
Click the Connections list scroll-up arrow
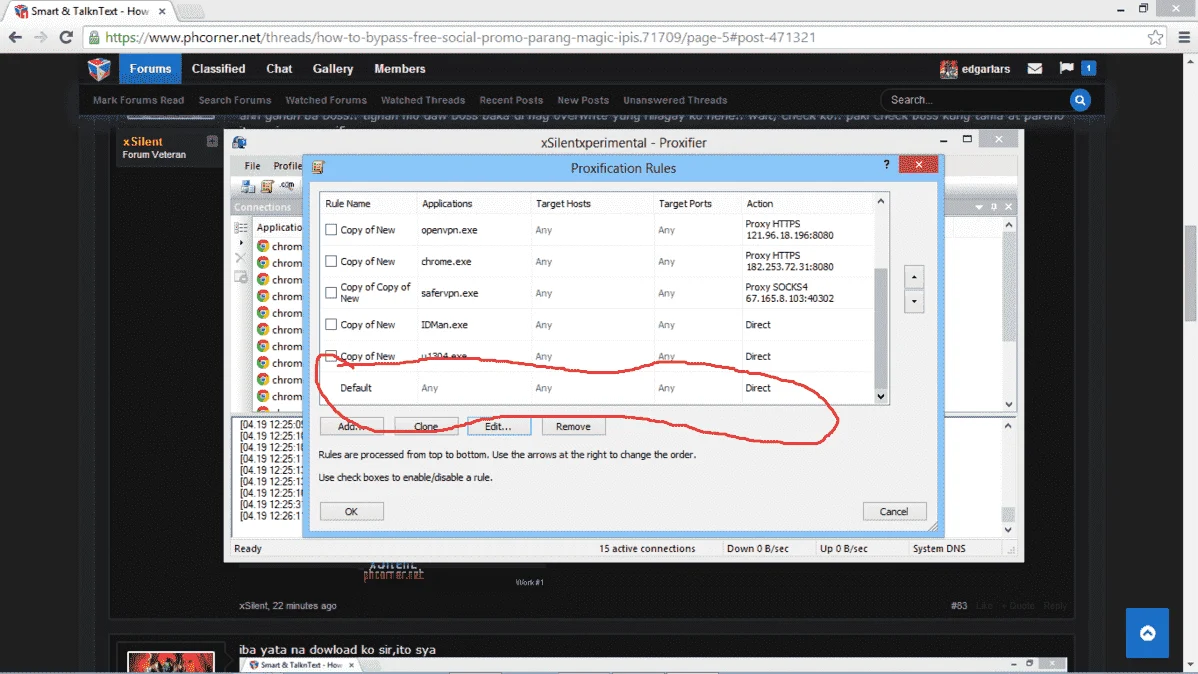[x=1009, y=225]
